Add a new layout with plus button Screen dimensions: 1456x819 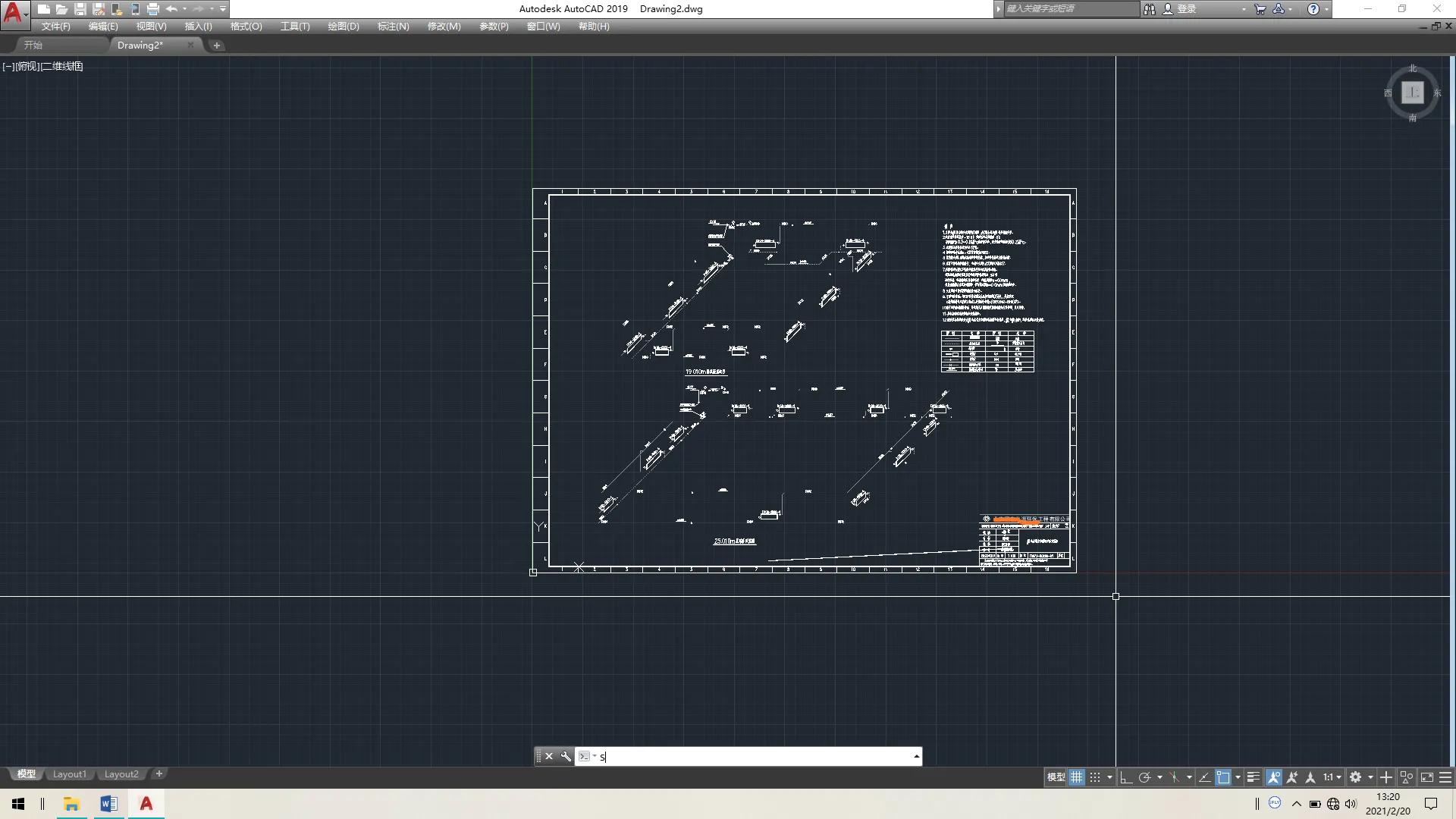pyautogui.click(x=159, y=774)
